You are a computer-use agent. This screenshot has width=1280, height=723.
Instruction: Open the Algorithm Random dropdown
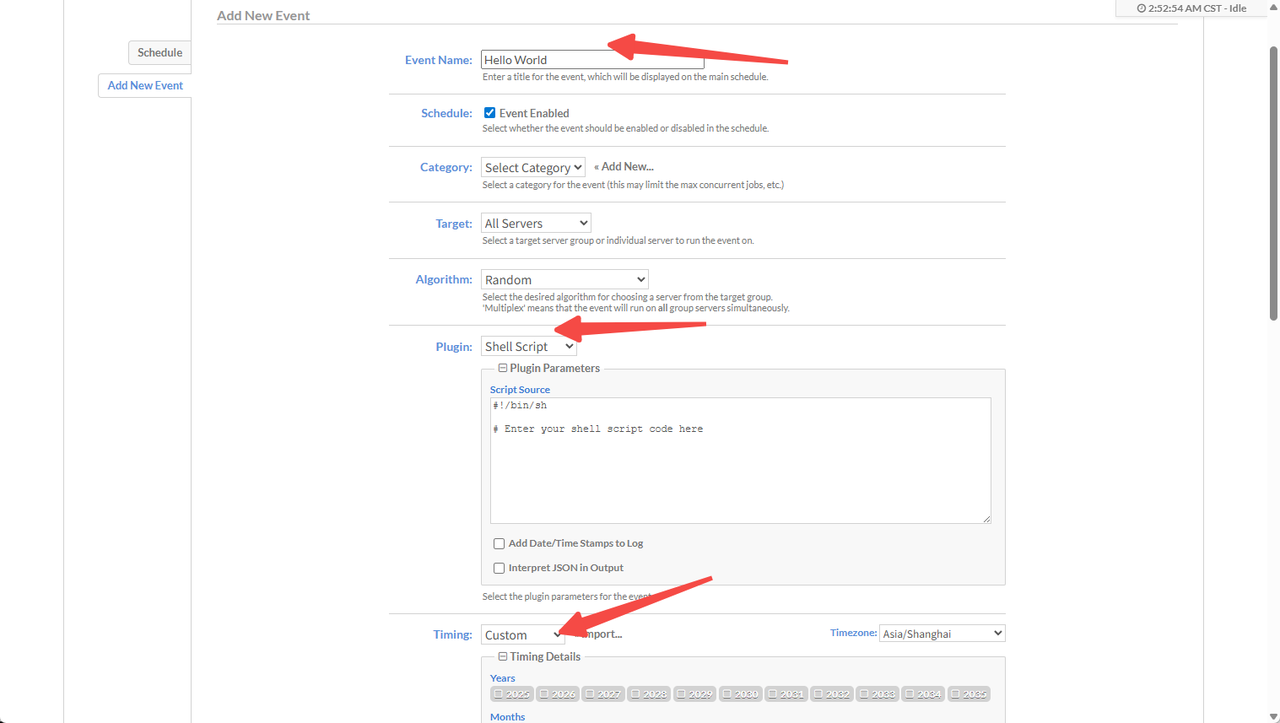(565, 279)
